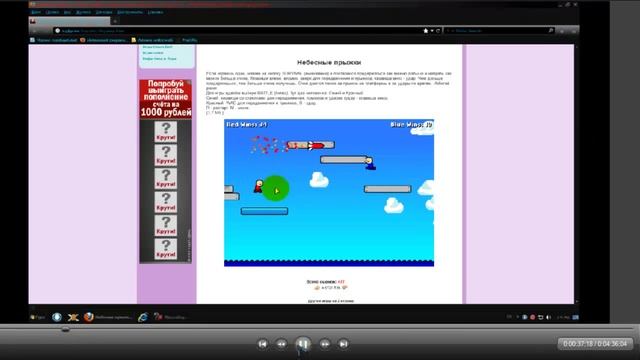The height and width of the screenshot is (360, 640).
Task: Open the orange X taskbar icon
Action: 73,317
